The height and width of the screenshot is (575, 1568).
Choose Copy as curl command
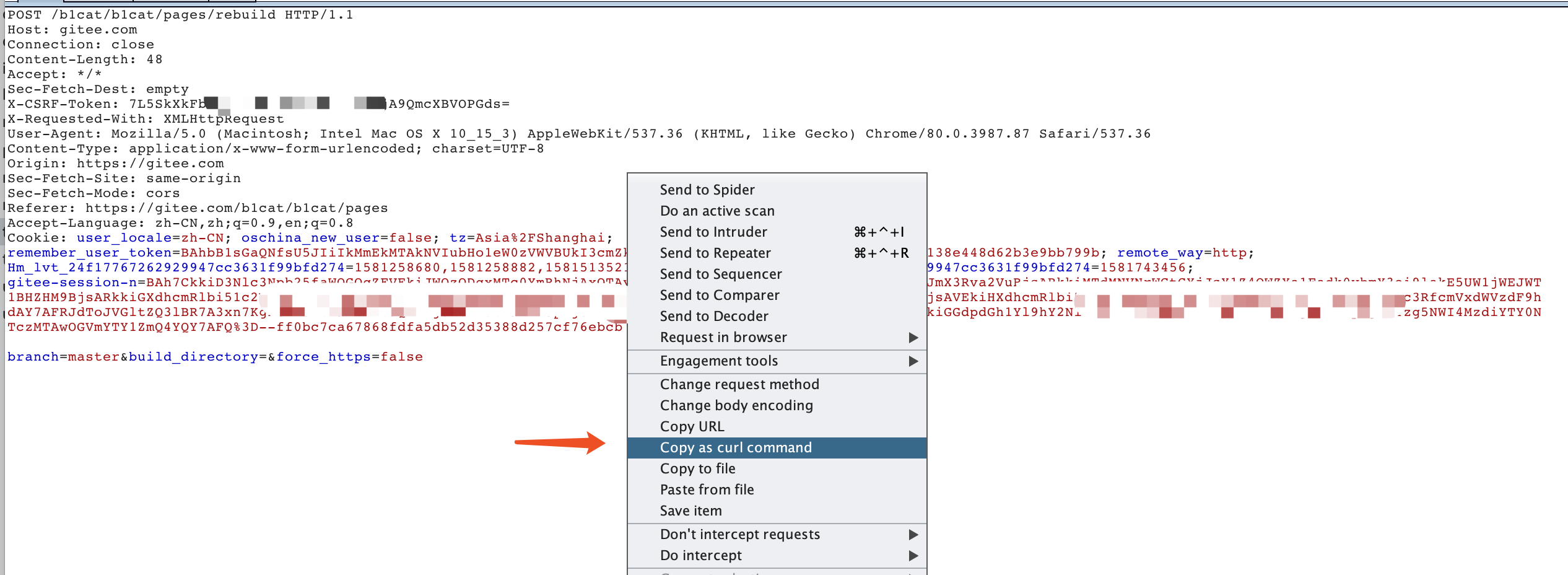tap(777, 447)
